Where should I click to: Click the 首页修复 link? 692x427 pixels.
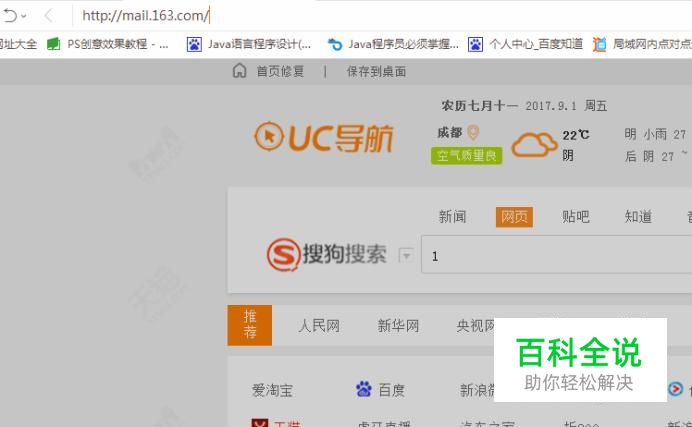[x=280, y=71]
